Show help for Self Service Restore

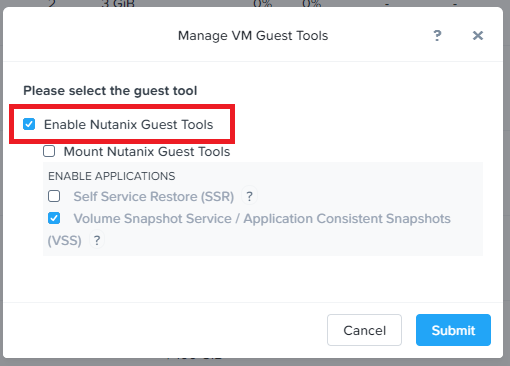point(249,196)
